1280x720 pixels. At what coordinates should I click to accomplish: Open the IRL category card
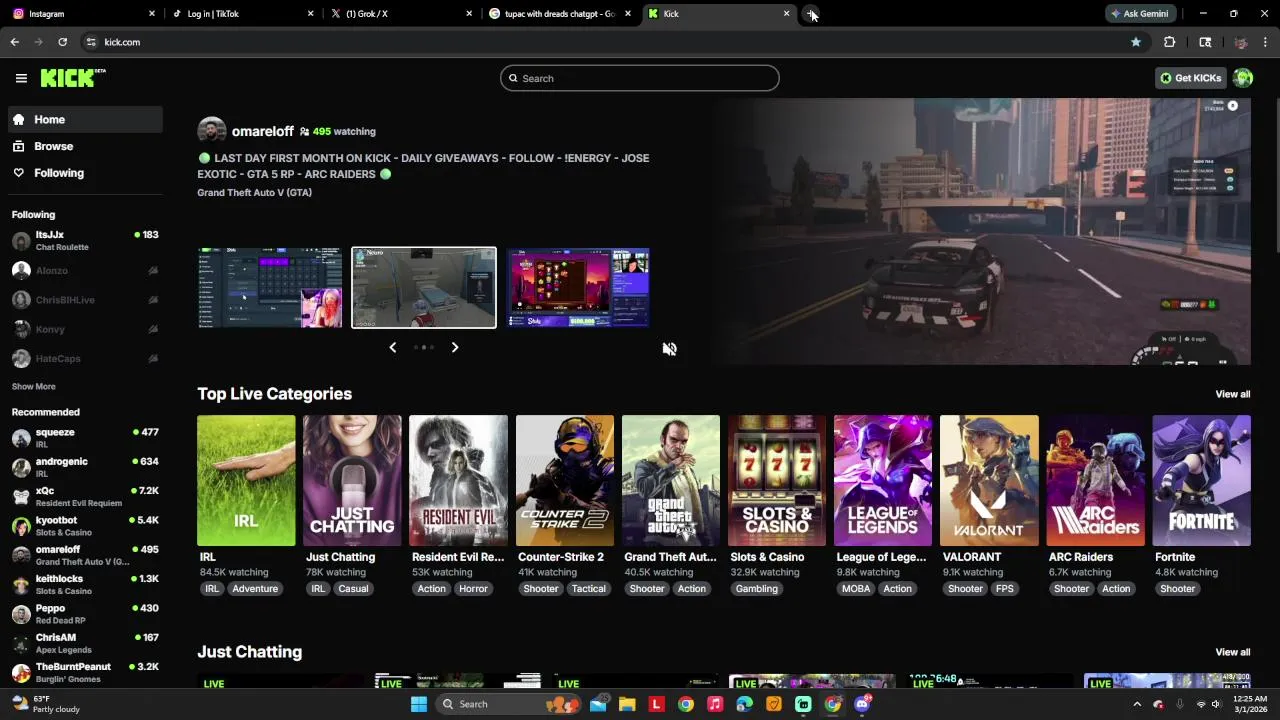[x=246, y=481]
